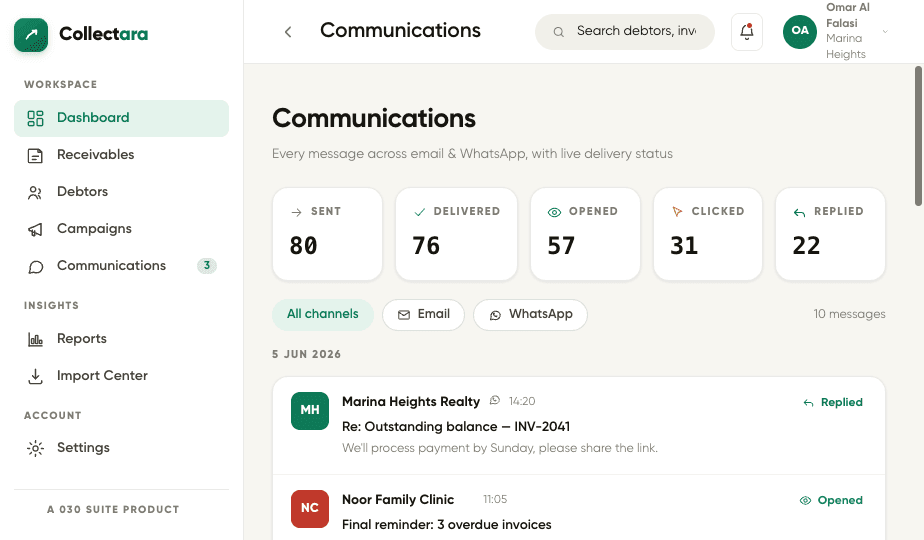
Task: Click the Communications unread badge 3
Action: pyautogui.click(x=207, y=266)
